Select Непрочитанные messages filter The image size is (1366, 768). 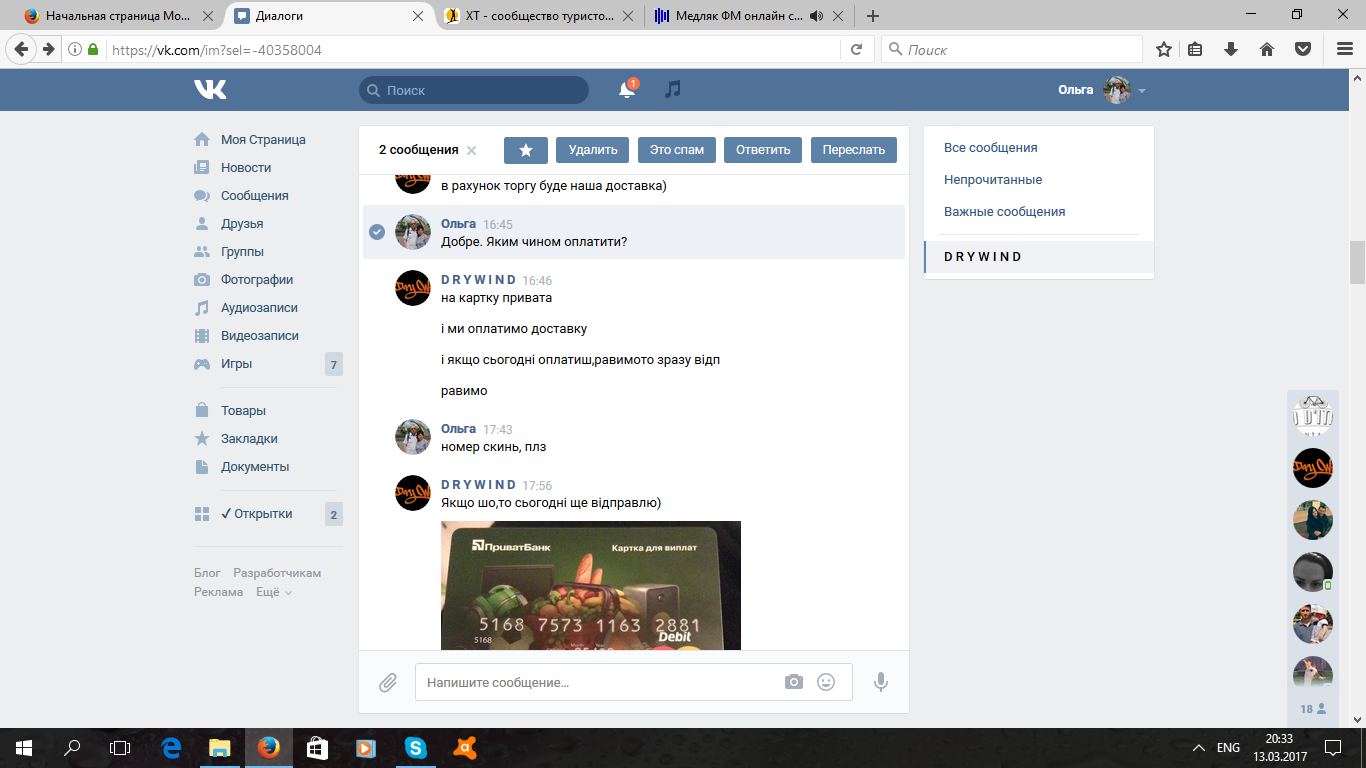pyautogui.click(x=993, y=180)
